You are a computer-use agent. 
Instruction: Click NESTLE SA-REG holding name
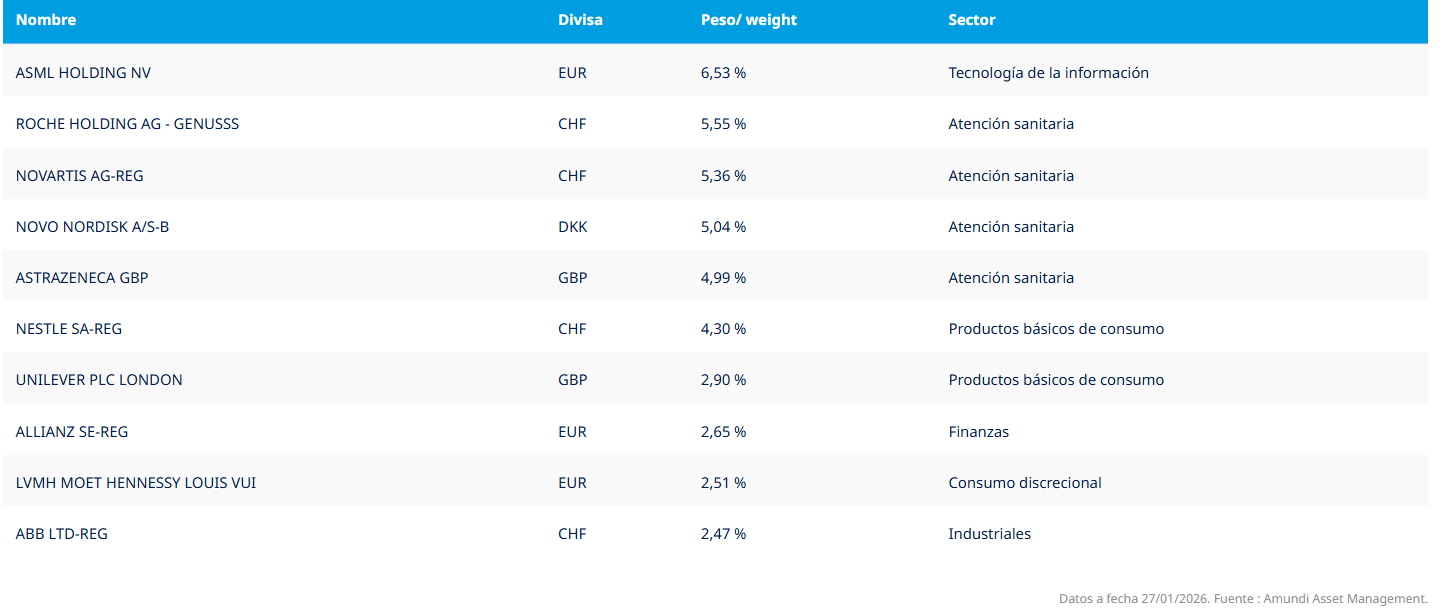point(69,329)
